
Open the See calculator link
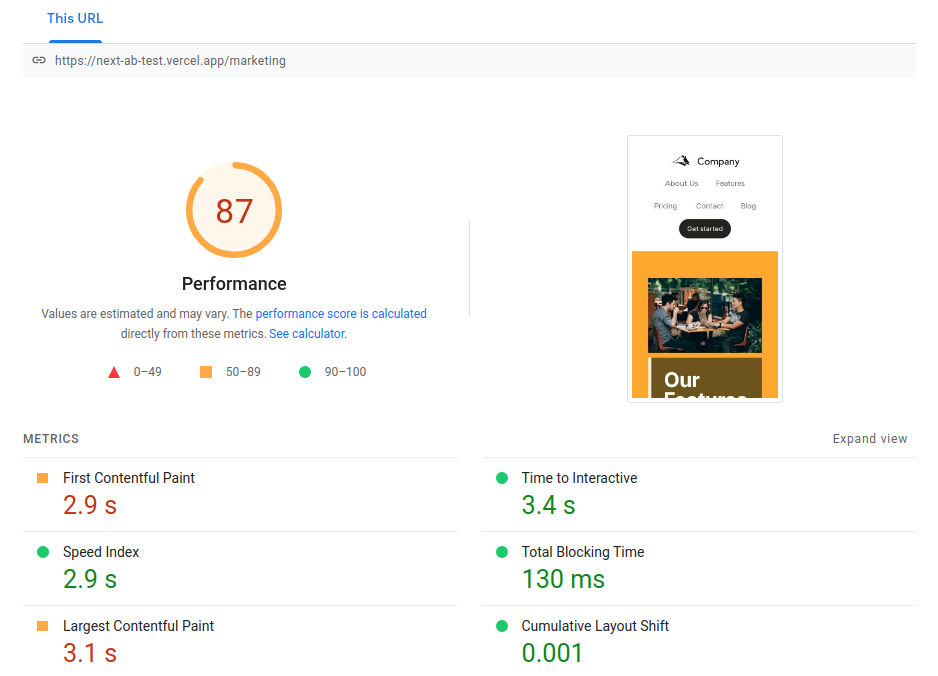pyautogui.click(x=307, y=334)
